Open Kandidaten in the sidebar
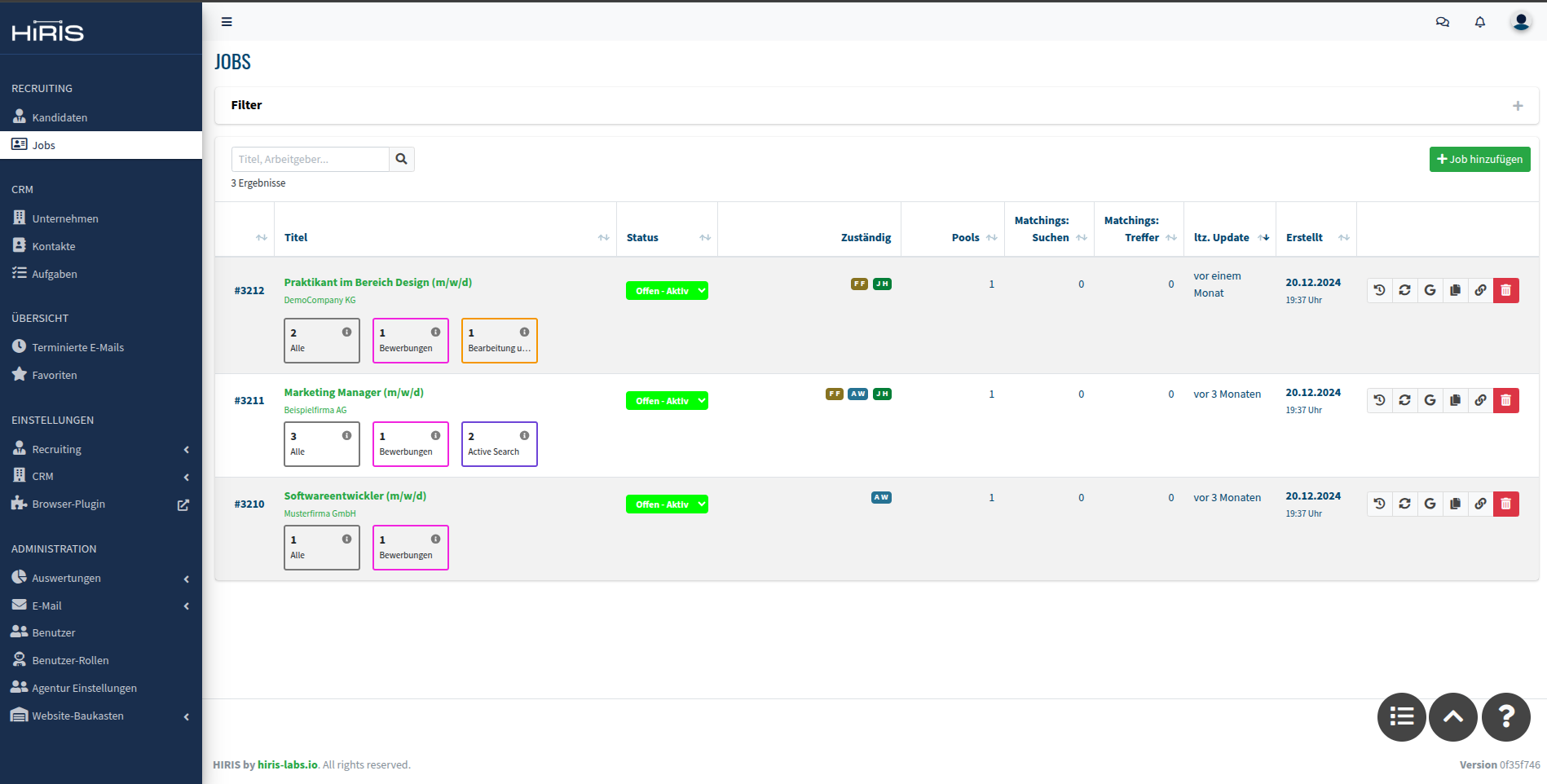Screen dimensions: 1547x784 click(59, 117)
